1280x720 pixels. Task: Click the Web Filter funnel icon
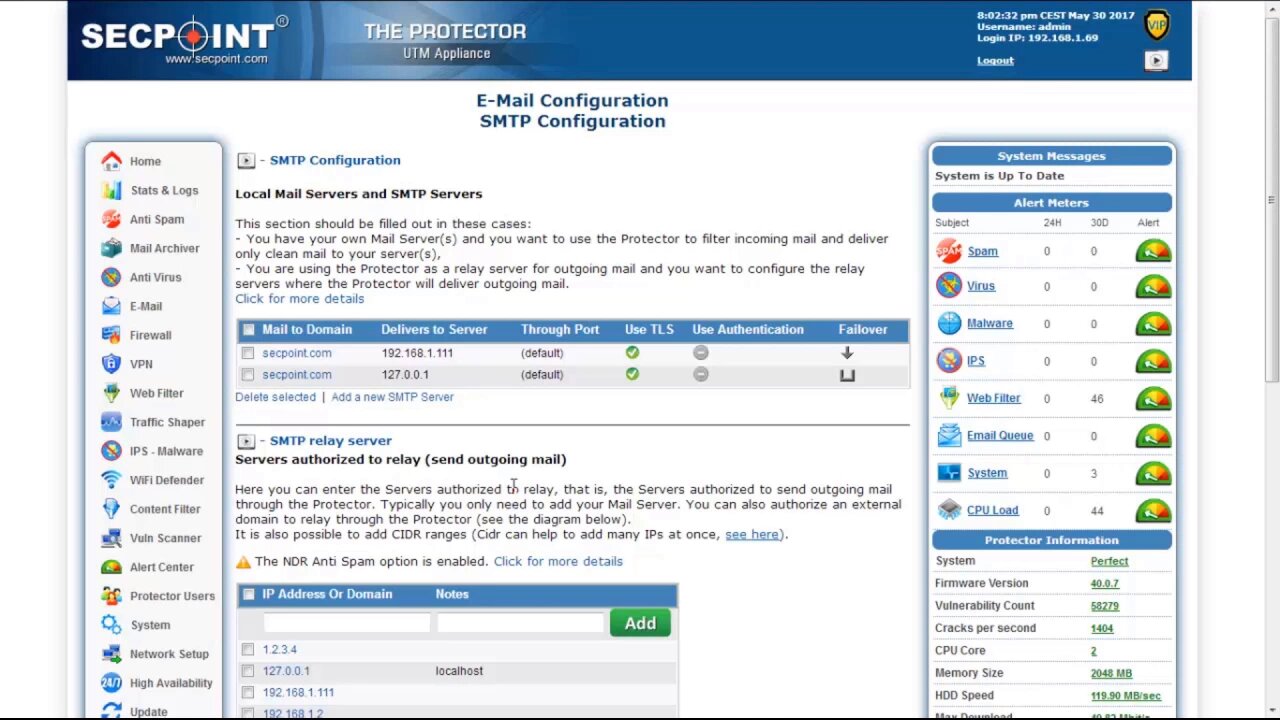(111, 393)
